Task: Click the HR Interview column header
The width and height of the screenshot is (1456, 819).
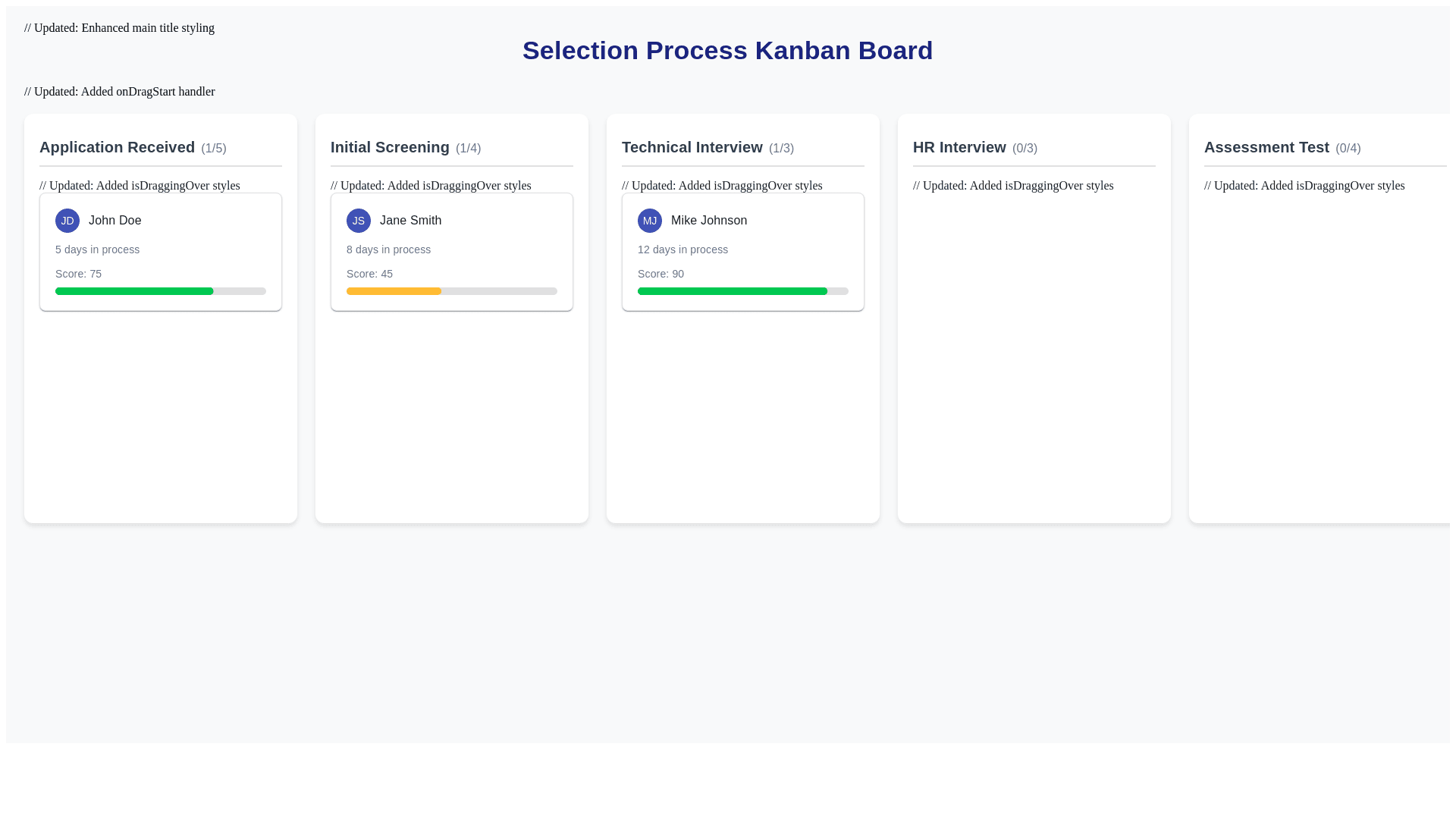Action: pos(959,147)
